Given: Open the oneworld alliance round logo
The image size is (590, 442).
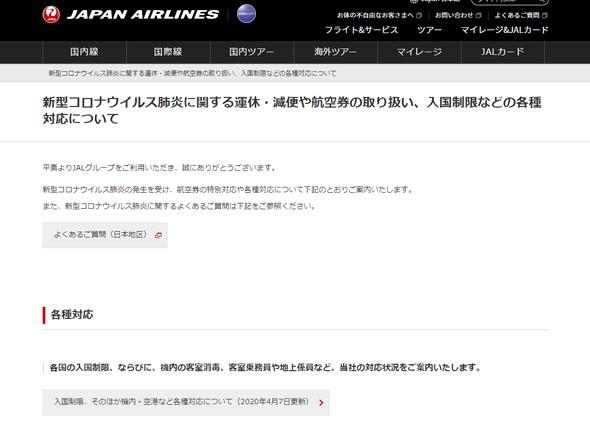Looking at the screenshot, I should point(246,14).
